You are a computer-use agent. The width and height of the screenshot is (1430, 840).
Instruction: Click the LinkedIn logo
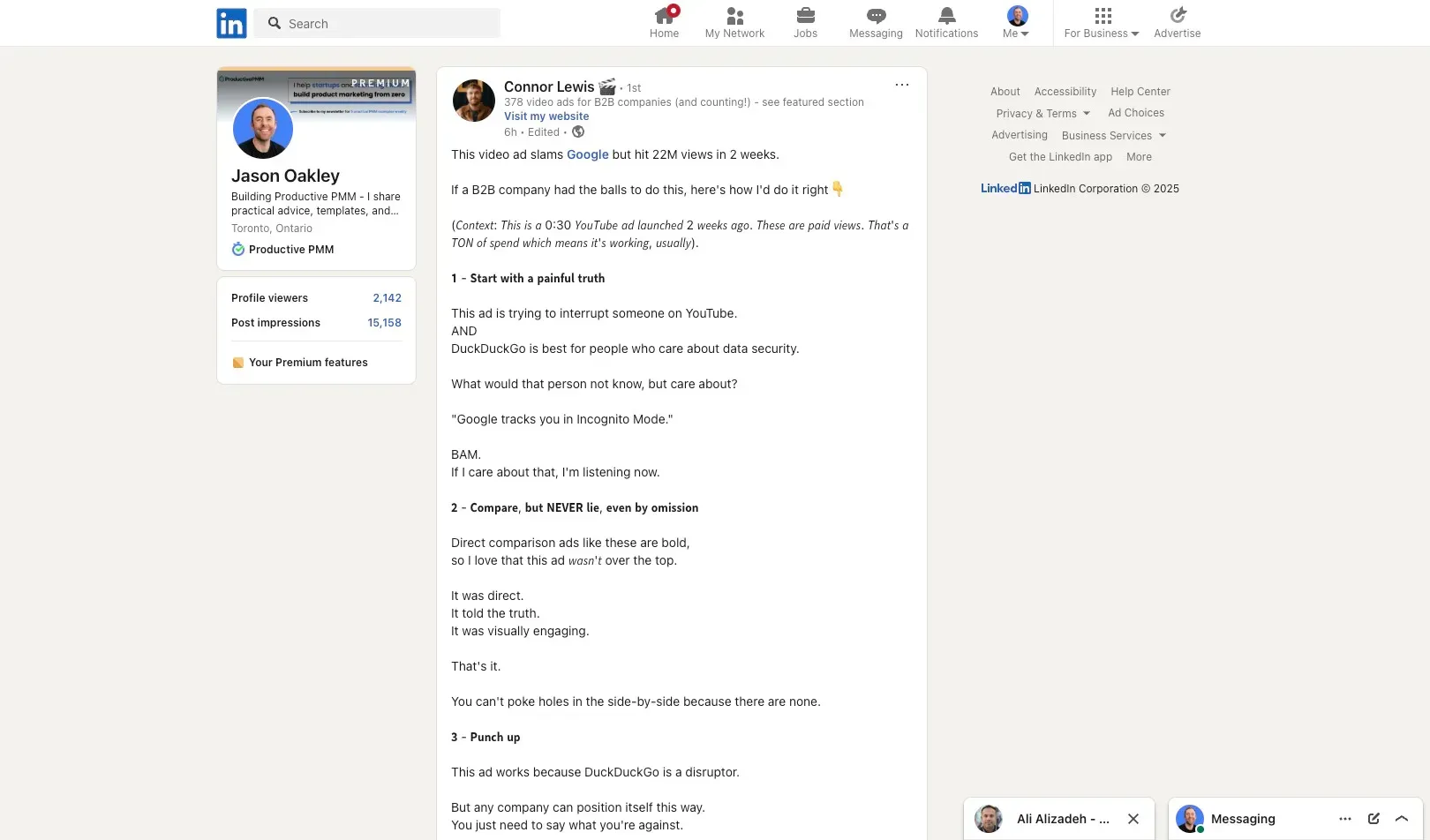tap(231, 23)
